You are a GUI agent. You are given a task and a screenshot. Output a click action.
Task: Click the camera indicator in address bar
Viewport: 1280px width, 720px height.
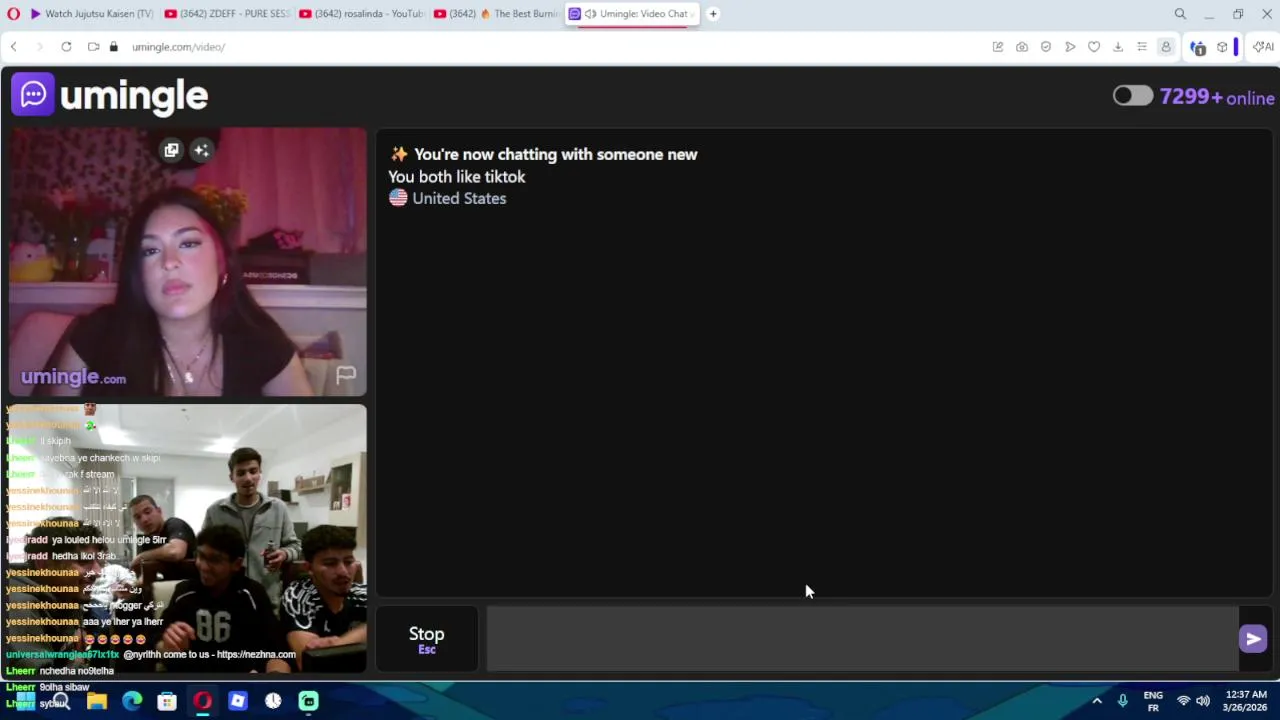point(93,47)
